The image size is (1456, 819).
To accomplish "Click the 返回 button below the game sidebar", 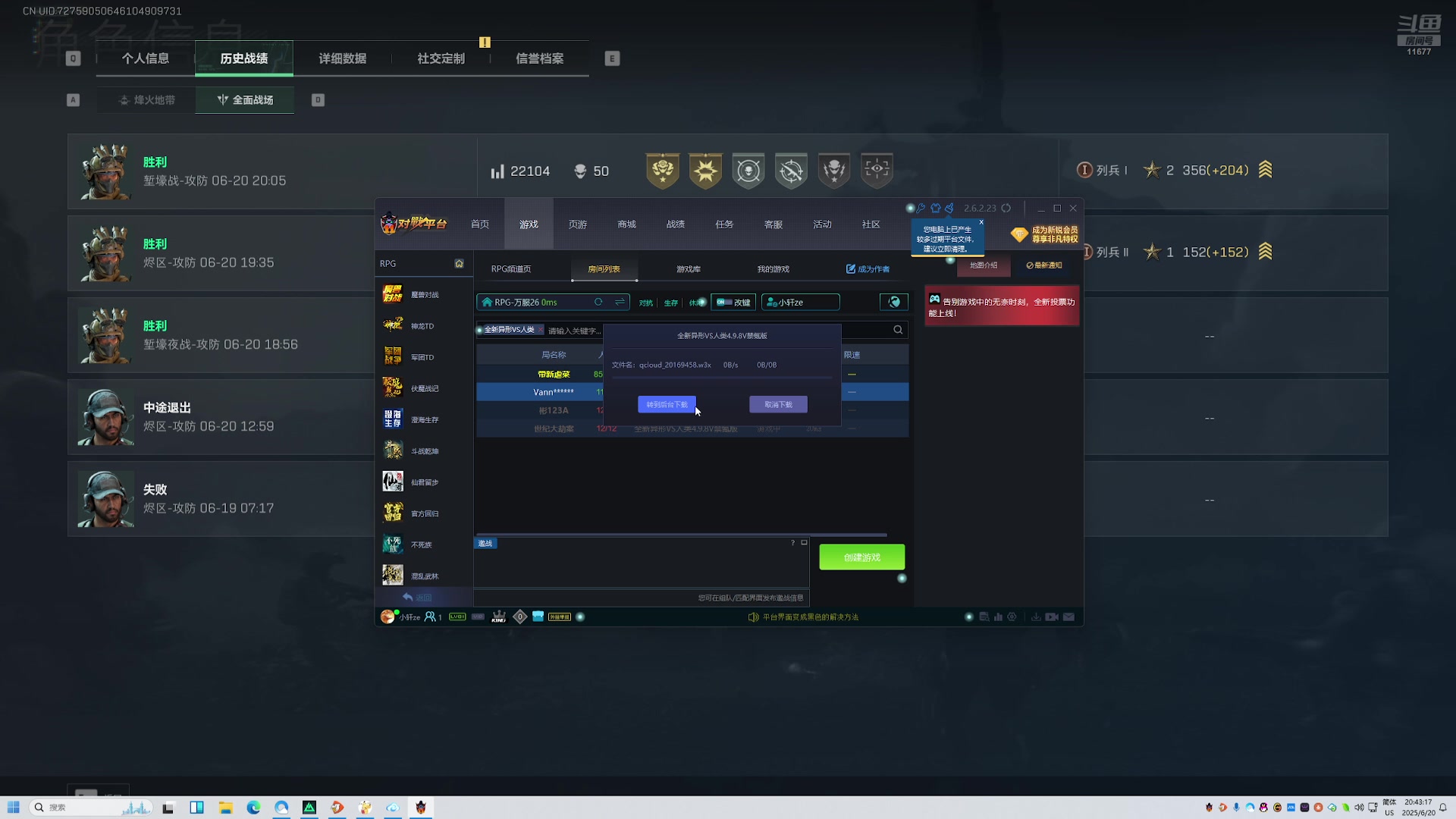I will coord(418,598).
